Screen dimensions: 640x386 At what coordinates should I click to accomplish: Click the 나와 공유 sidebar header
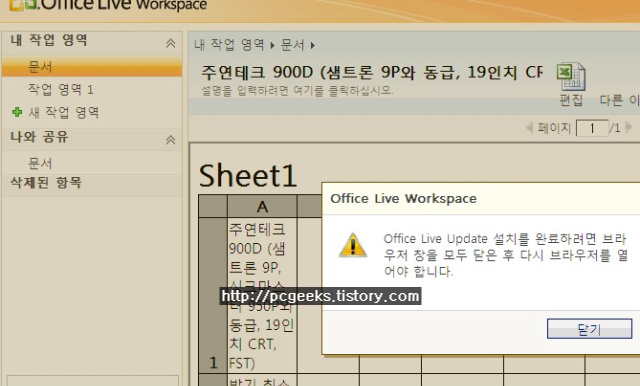pos(39,137)
